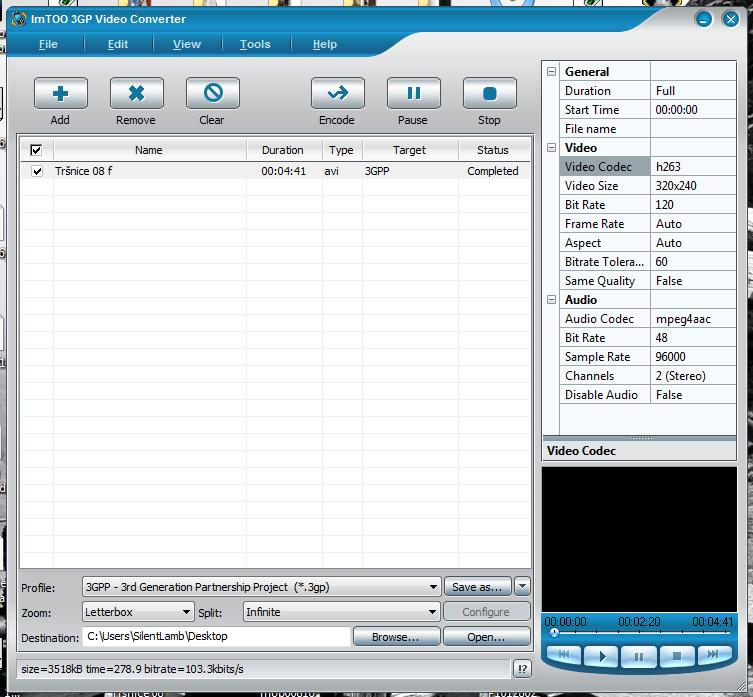Image resolution: width=753 pixels, height=697 pixels.
Task: Click the player Pause button
Action: click(x=638, y=656)
